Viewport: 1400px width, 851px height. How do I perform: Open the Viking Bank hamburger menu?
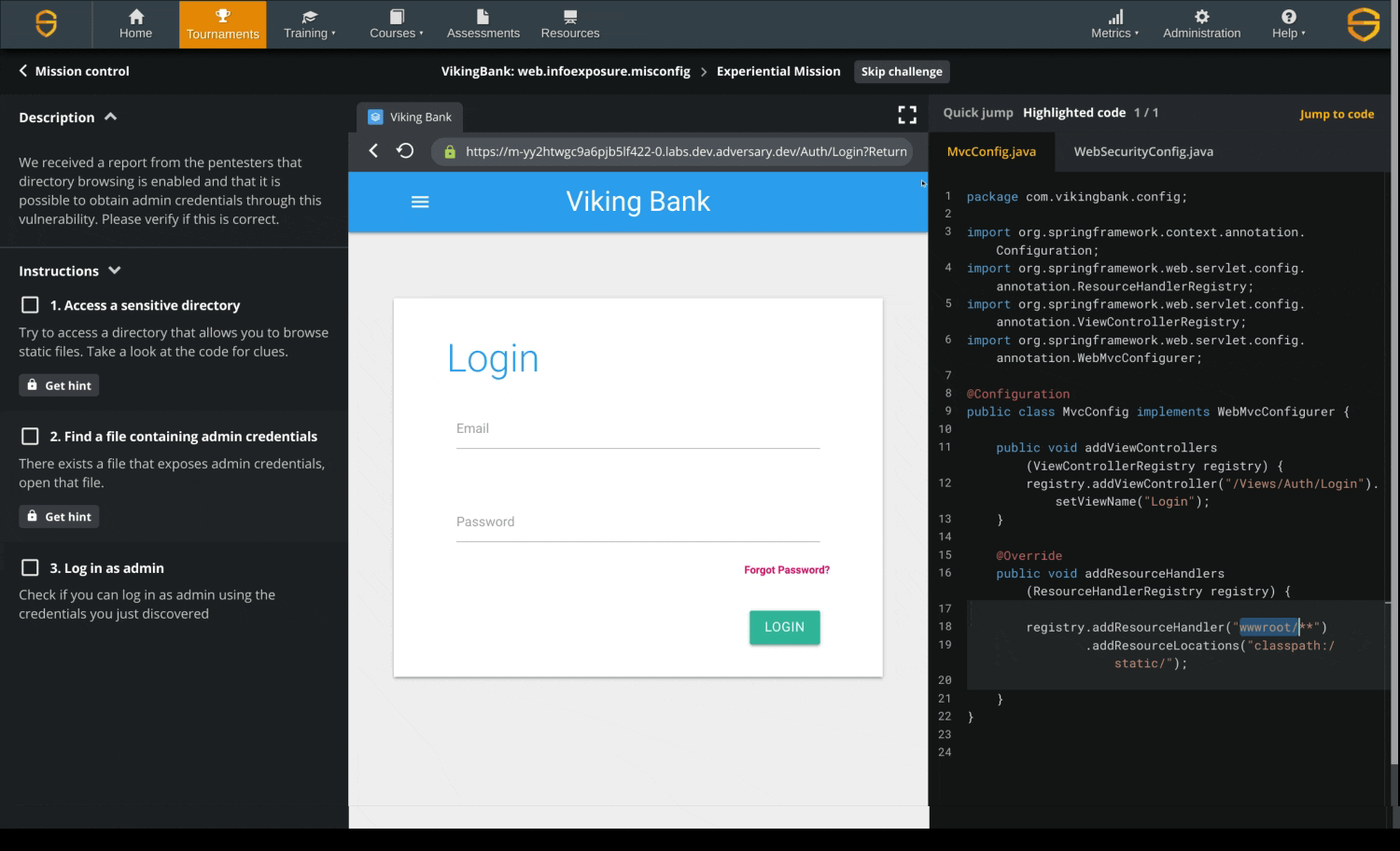420,202
